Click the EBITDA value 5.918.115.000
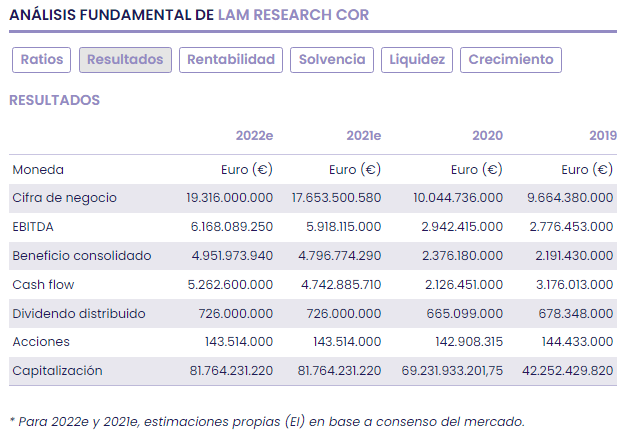The height and width of the screenshot is (438, 631). [344, 227]
